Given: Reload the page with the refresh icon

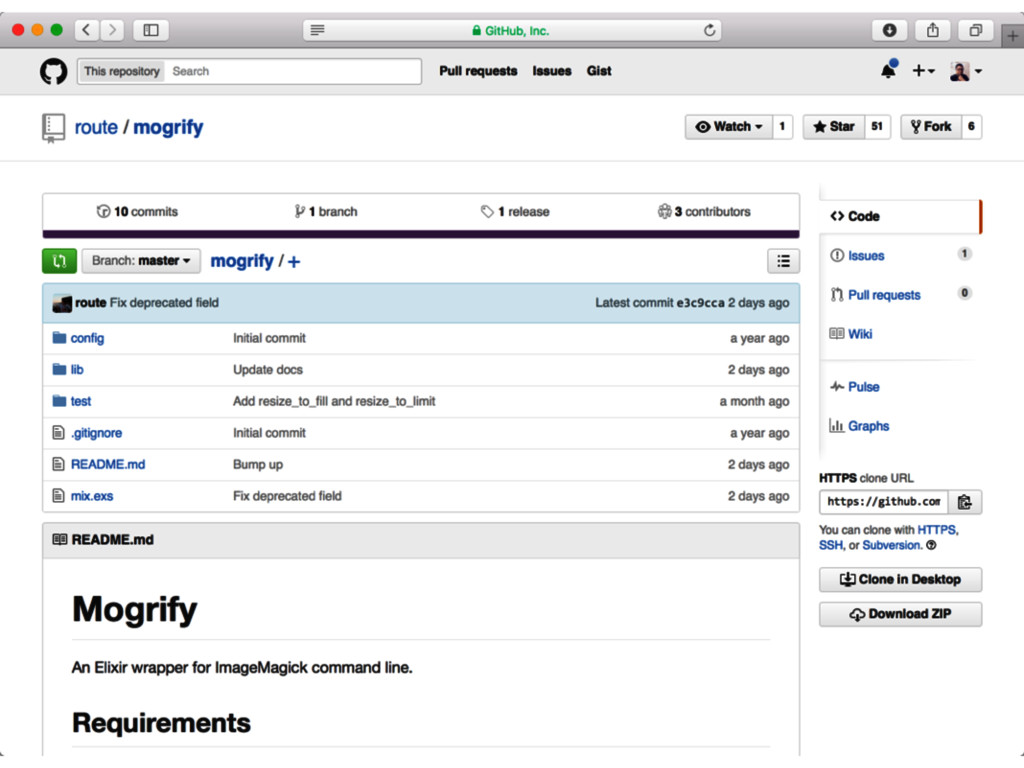Looking at the screenshot, I should (x=709, y=30).
